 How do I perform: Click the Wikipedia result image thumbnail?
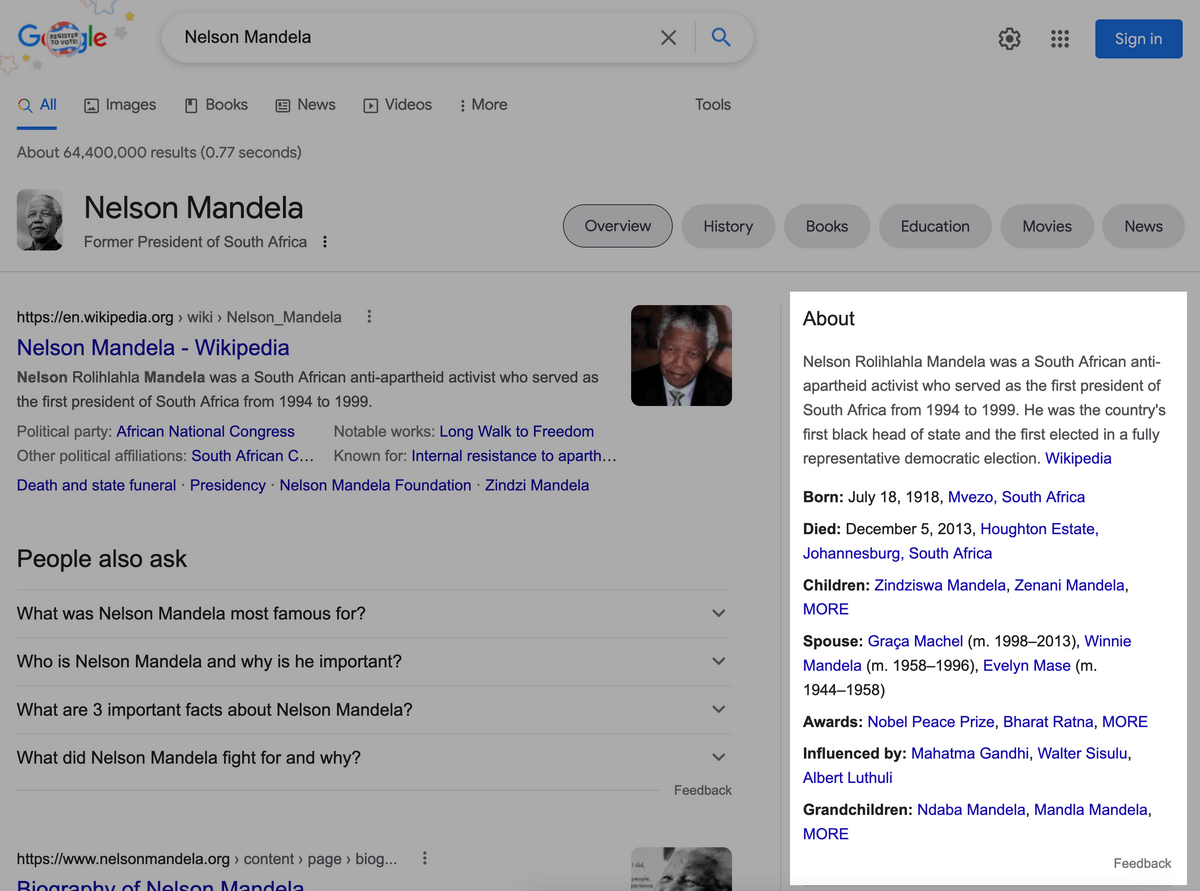(x=681, y=355)
